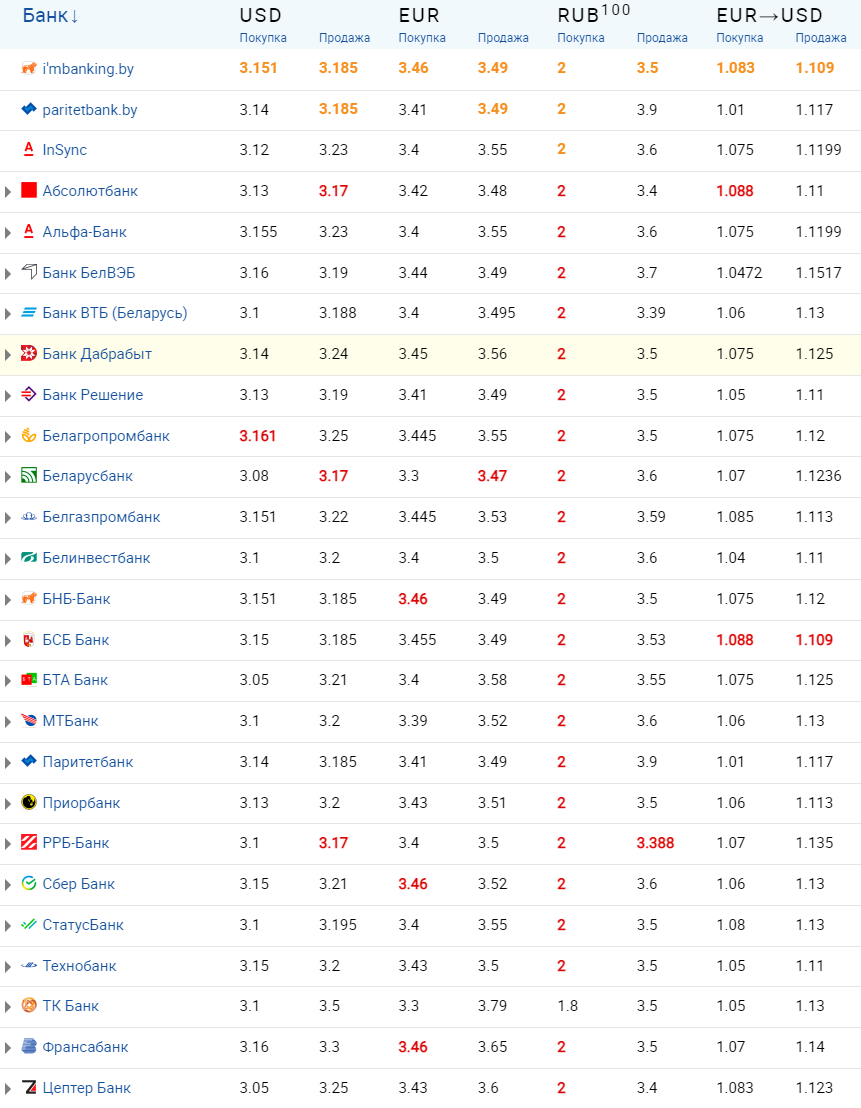Screen dimensions: 861x1108
Task: Click the Цептер Банк Z logo icon
Action: pyautogui.click(x=29, y=1088)
